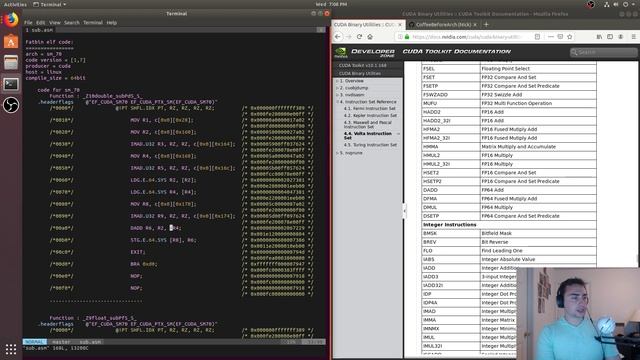Open Firefox Library icon
The height and width of the screenshot is (360, 640).
point(599,37)
